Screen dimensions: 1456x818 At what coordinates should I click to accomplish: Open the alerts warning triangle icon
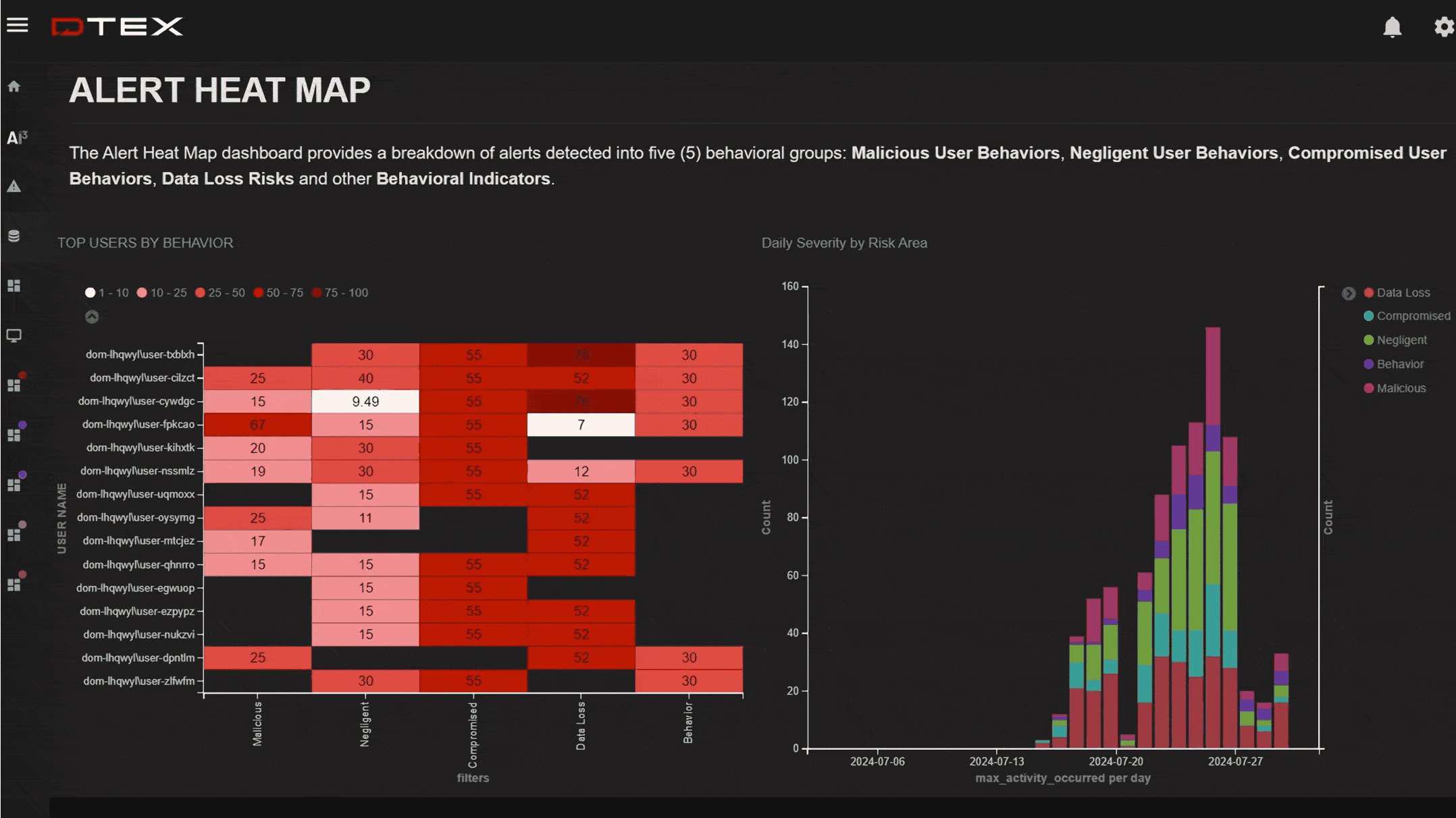14,186
